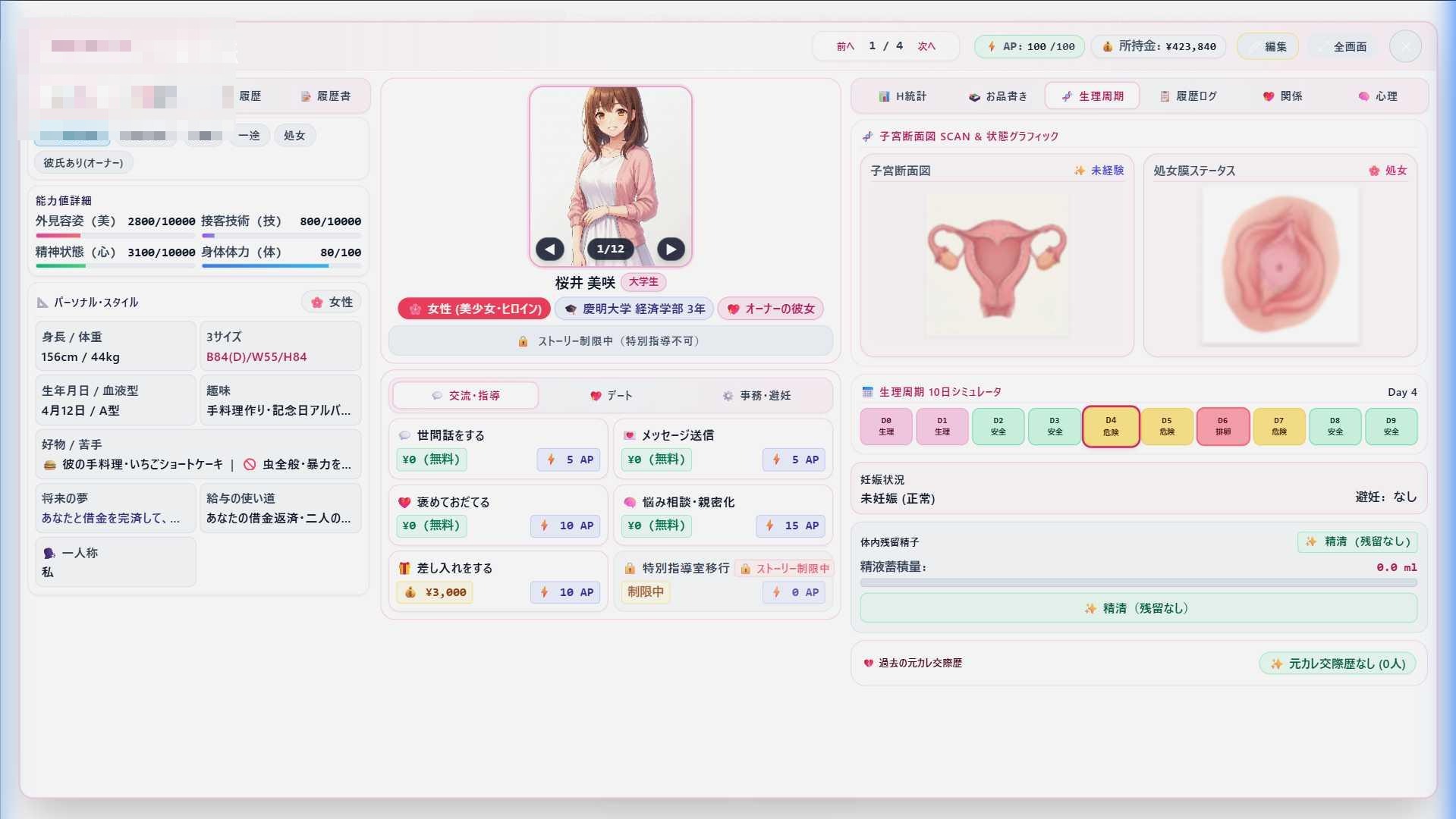
Task: Select day D2 安全 in cycle simulator
Action: pyautogui.click(x=998, y=426)
